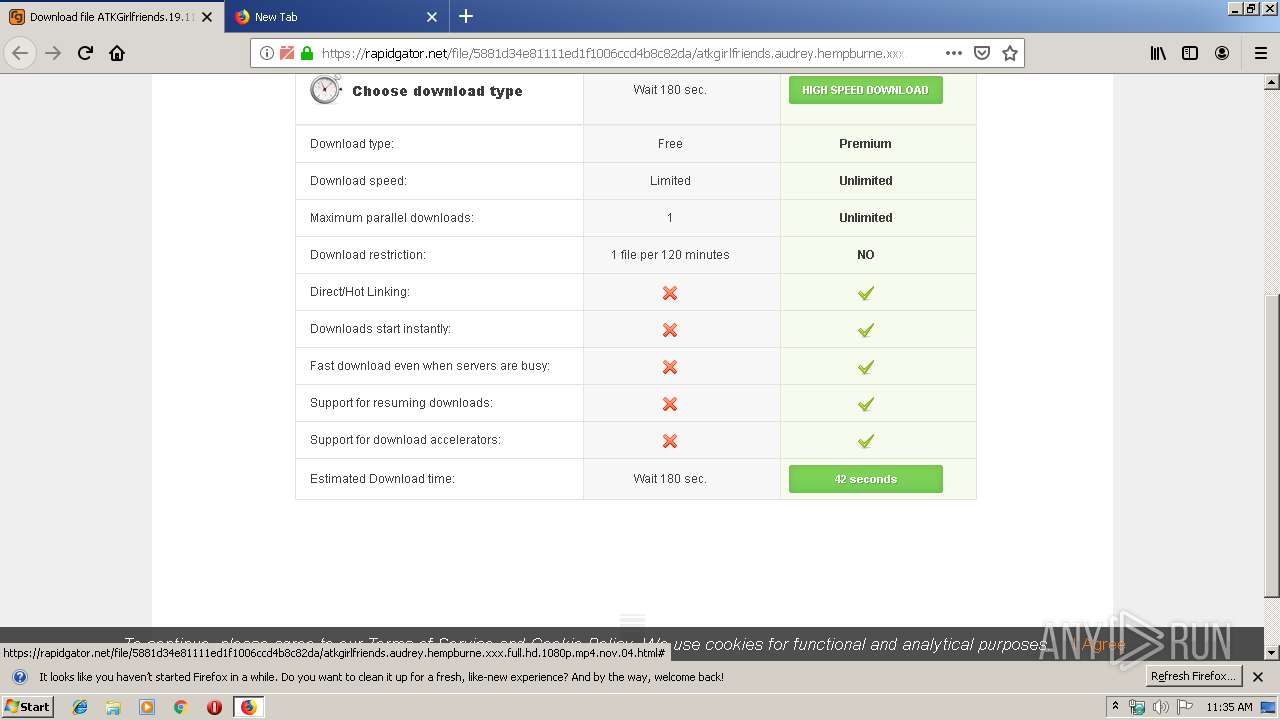Image resolution: width=1280 pixels, height=720 pixels.
Task: Click the active Firefox taskbar button
Action: pos(248,707)
